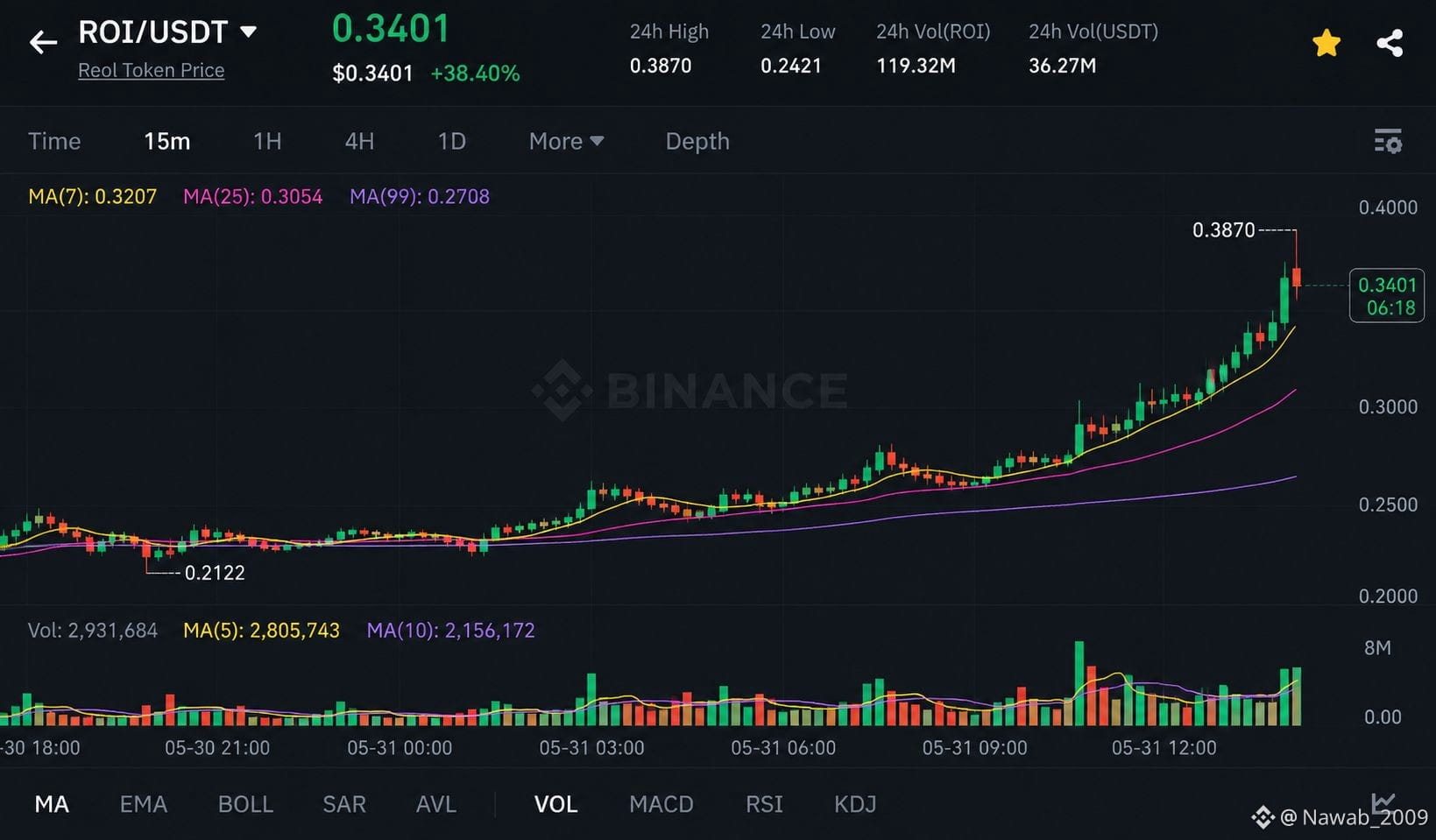Switch to the 1H timeframe
The height and width of the screenshot is (840, 1436).
(x=267, y=141)
